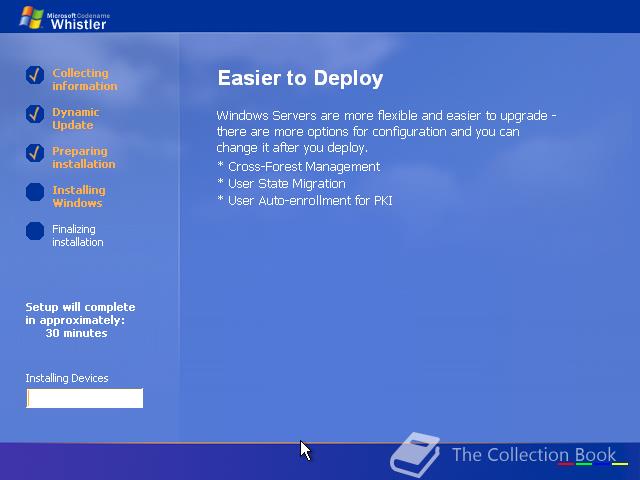Click the 'User State Migration' bullet
This screenshot has width=640, height=480.
click(x=282, y=184)
